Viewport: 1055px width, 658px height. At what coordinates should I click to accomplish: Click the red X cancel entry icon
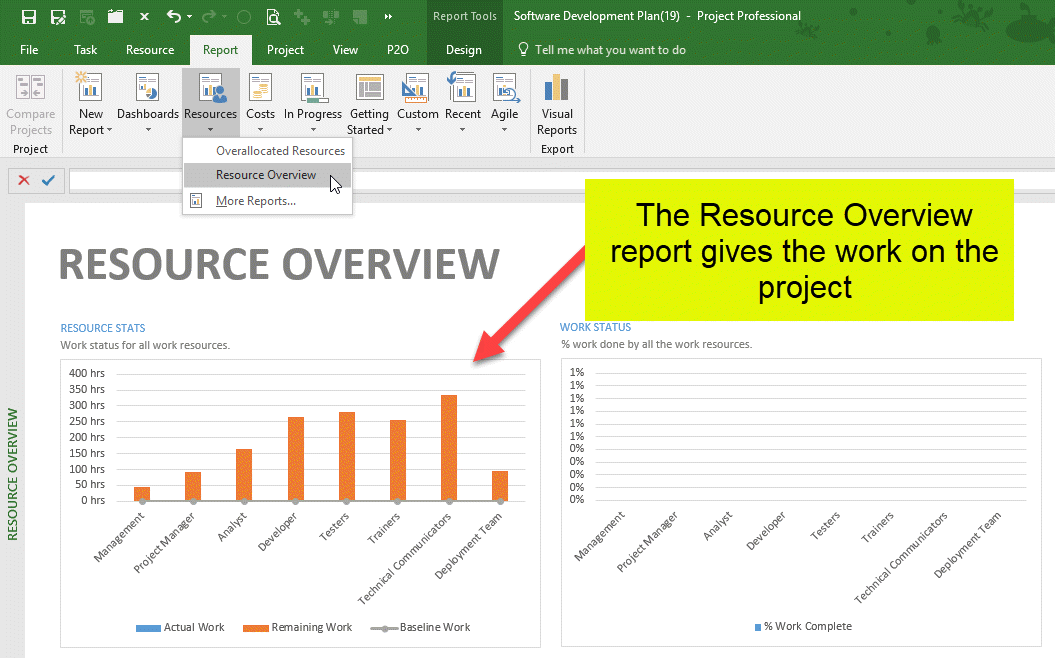click(24, 180)
